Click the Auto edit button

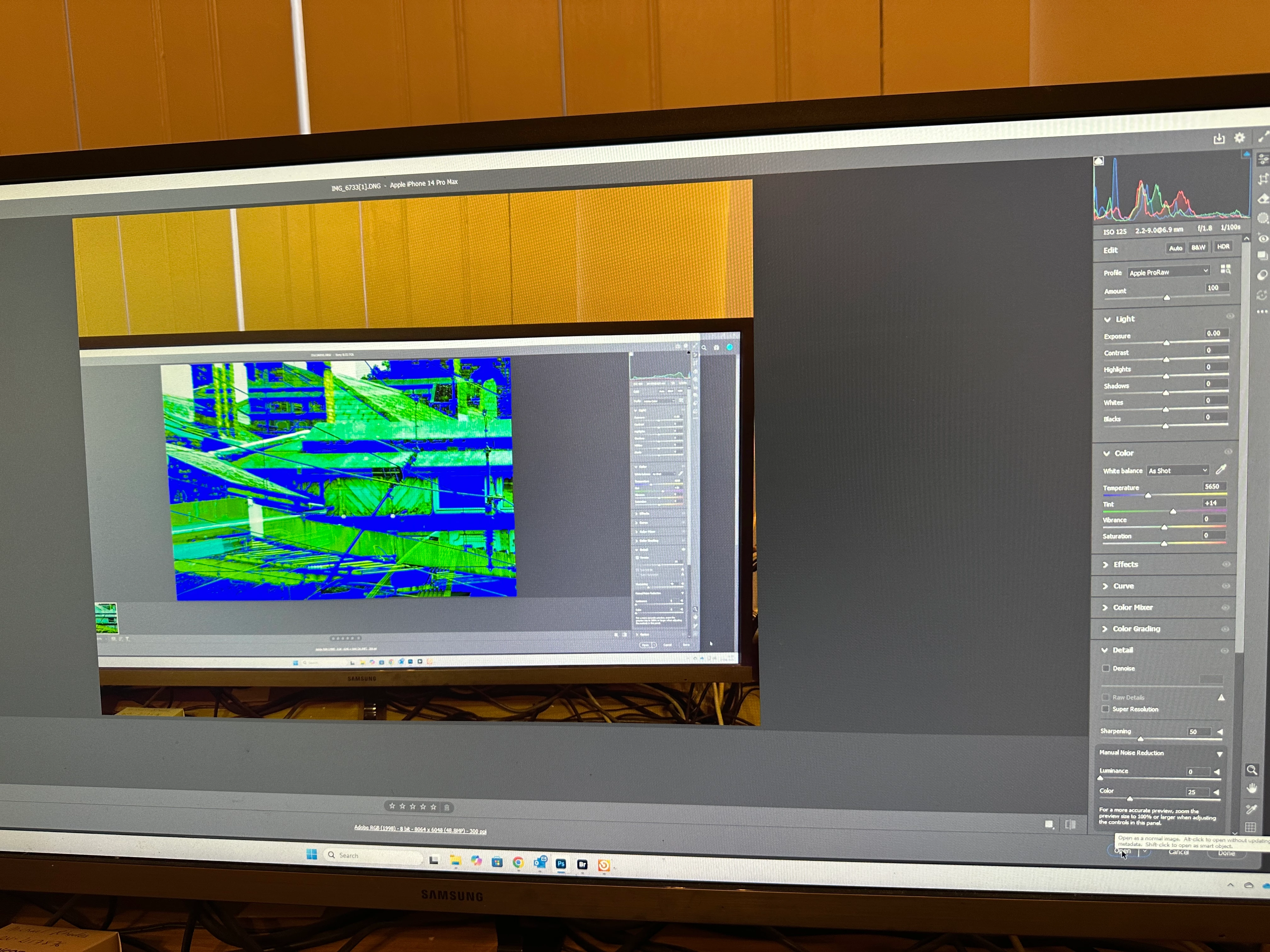1175,248
